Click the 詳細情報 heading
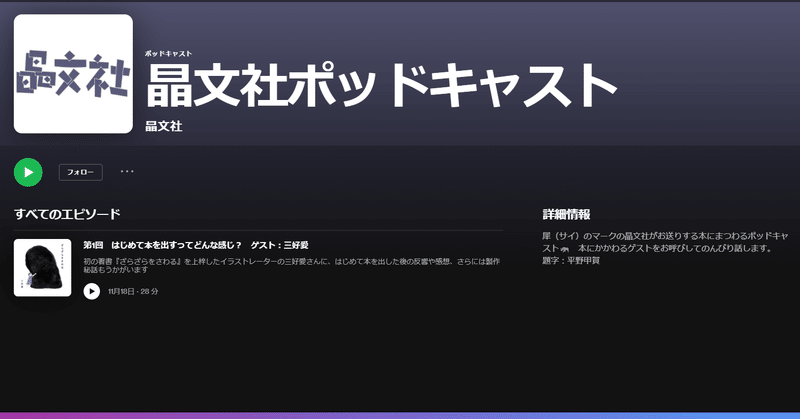 pyautogui.click(x=566, y=214)
